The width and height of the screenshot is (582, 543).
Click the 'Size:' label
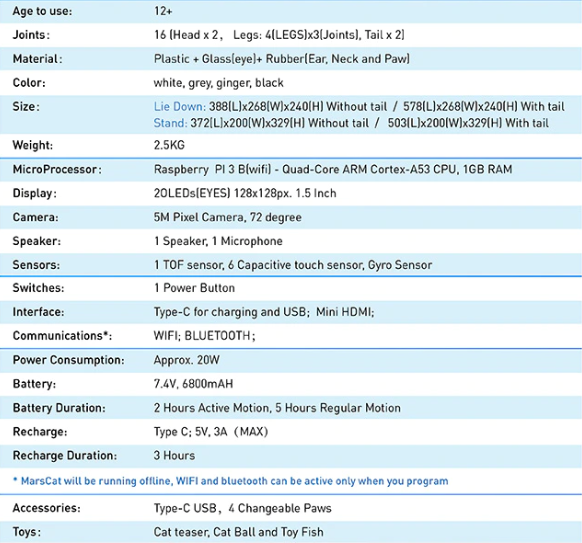26,107
